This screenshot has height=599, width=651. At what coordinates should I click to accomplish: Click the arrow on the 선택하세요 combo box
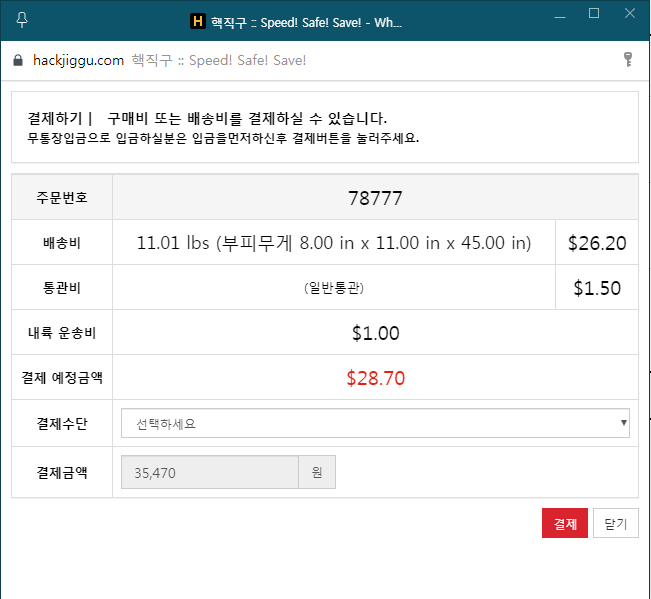(x=624, y=423)
